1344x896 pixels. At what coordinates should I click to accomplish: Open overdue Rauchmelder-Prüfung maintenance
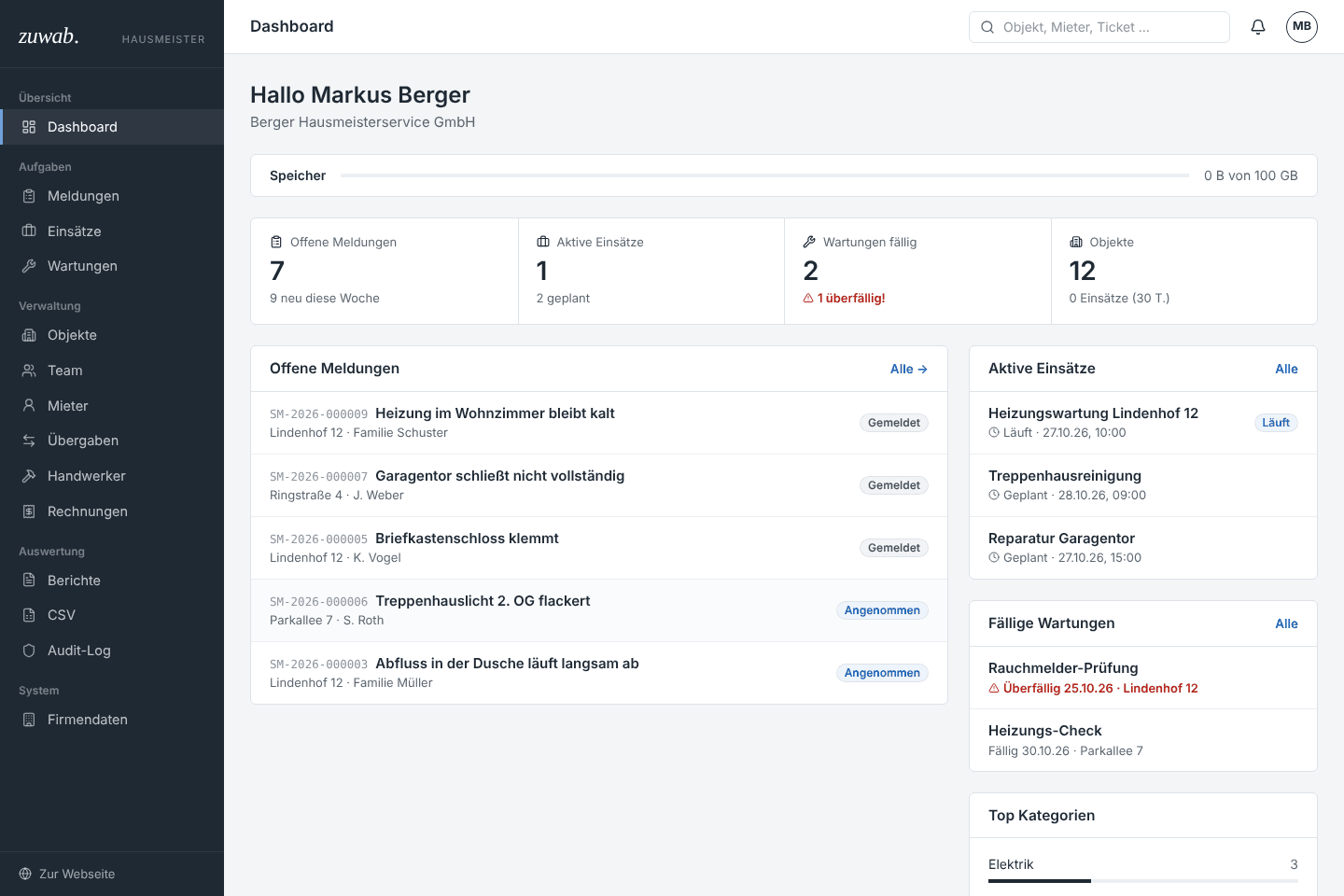[1143, 678]
